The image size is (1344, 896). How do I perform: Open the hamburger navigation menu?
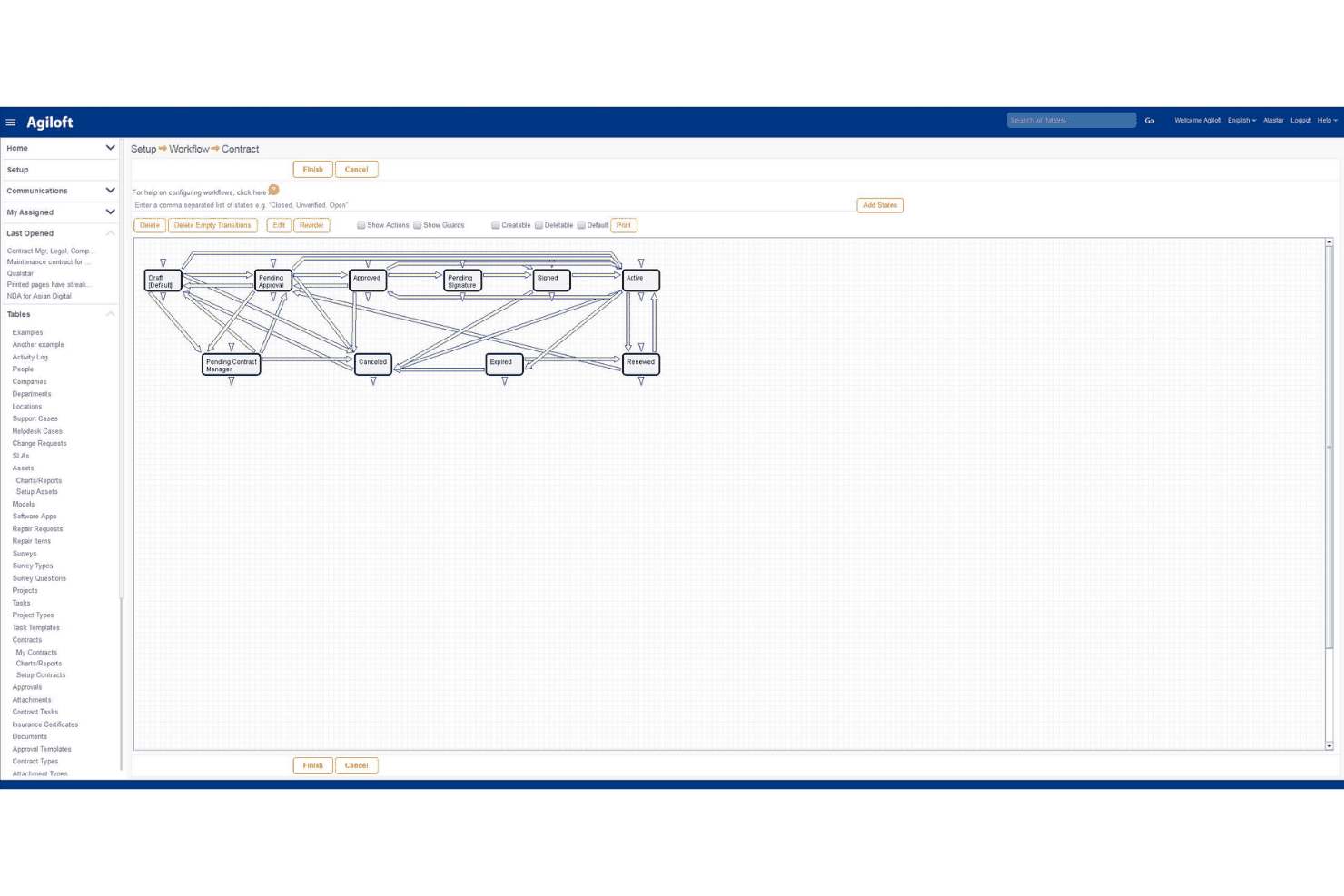[11, 123]
